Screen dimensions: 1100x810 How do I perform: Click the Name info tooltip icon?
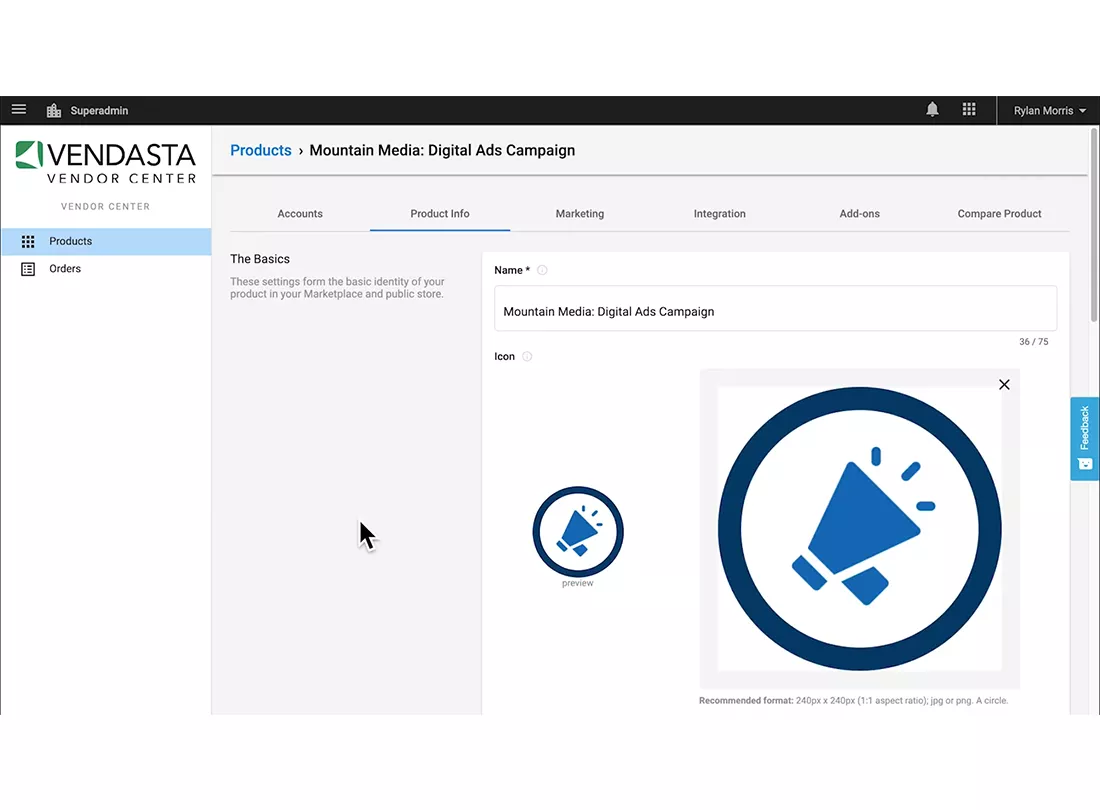click(542, 270)
